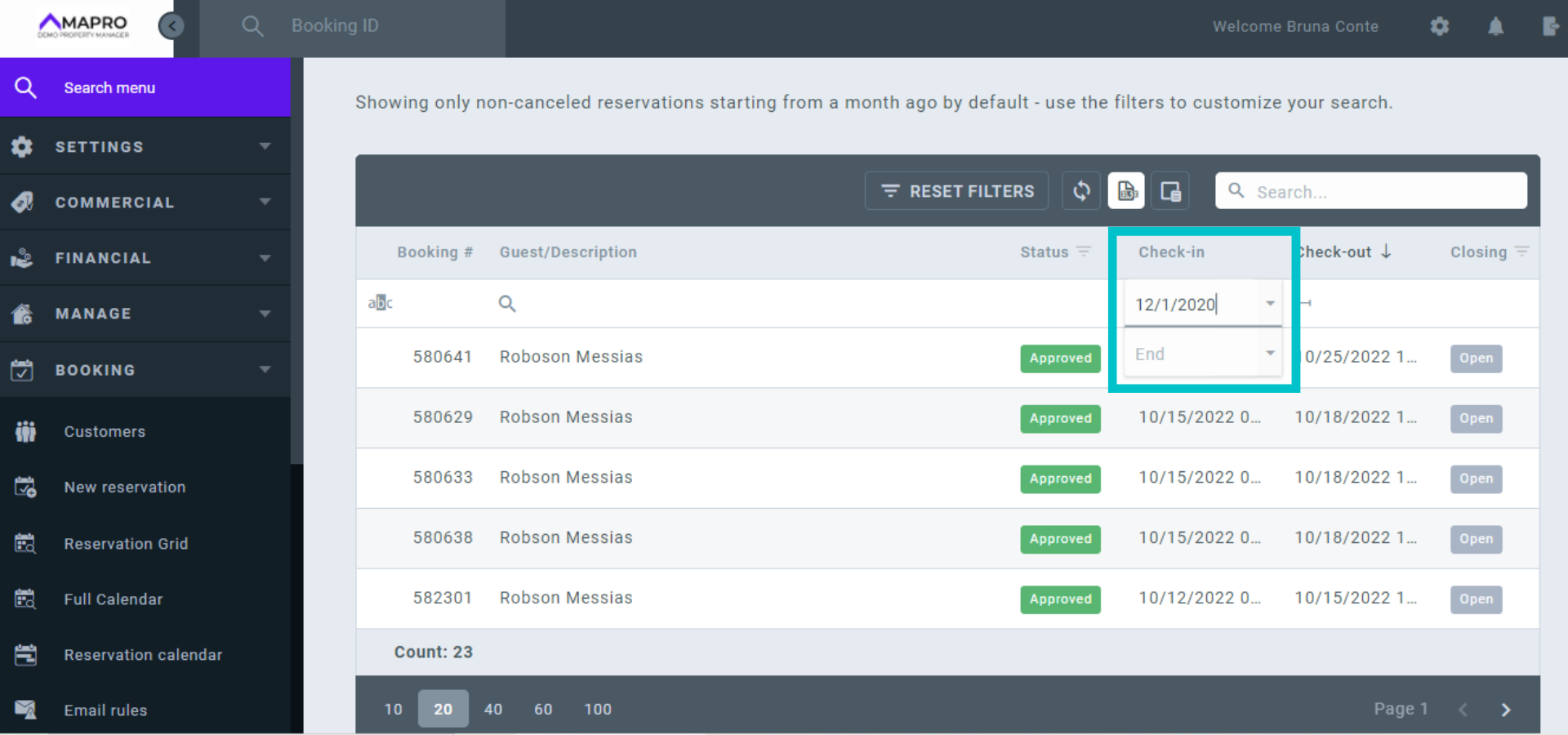Image resolution: width=1568 pixels, height=735 pixels.
Task: Click the Closing column filter icon
Action: tap(1521, 252)
